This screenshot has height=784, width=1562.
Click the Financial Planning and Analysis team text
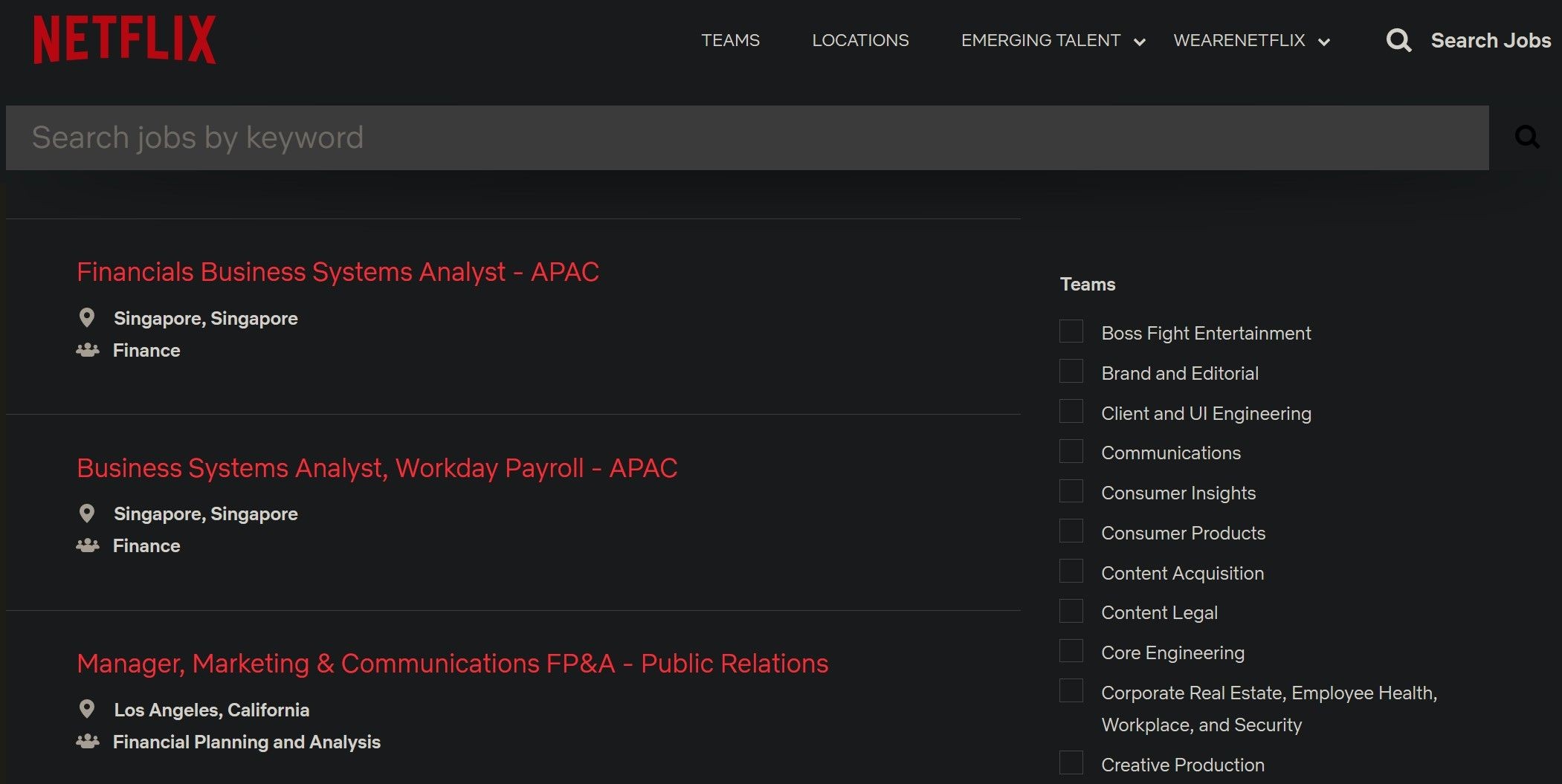tap(247, 742)
